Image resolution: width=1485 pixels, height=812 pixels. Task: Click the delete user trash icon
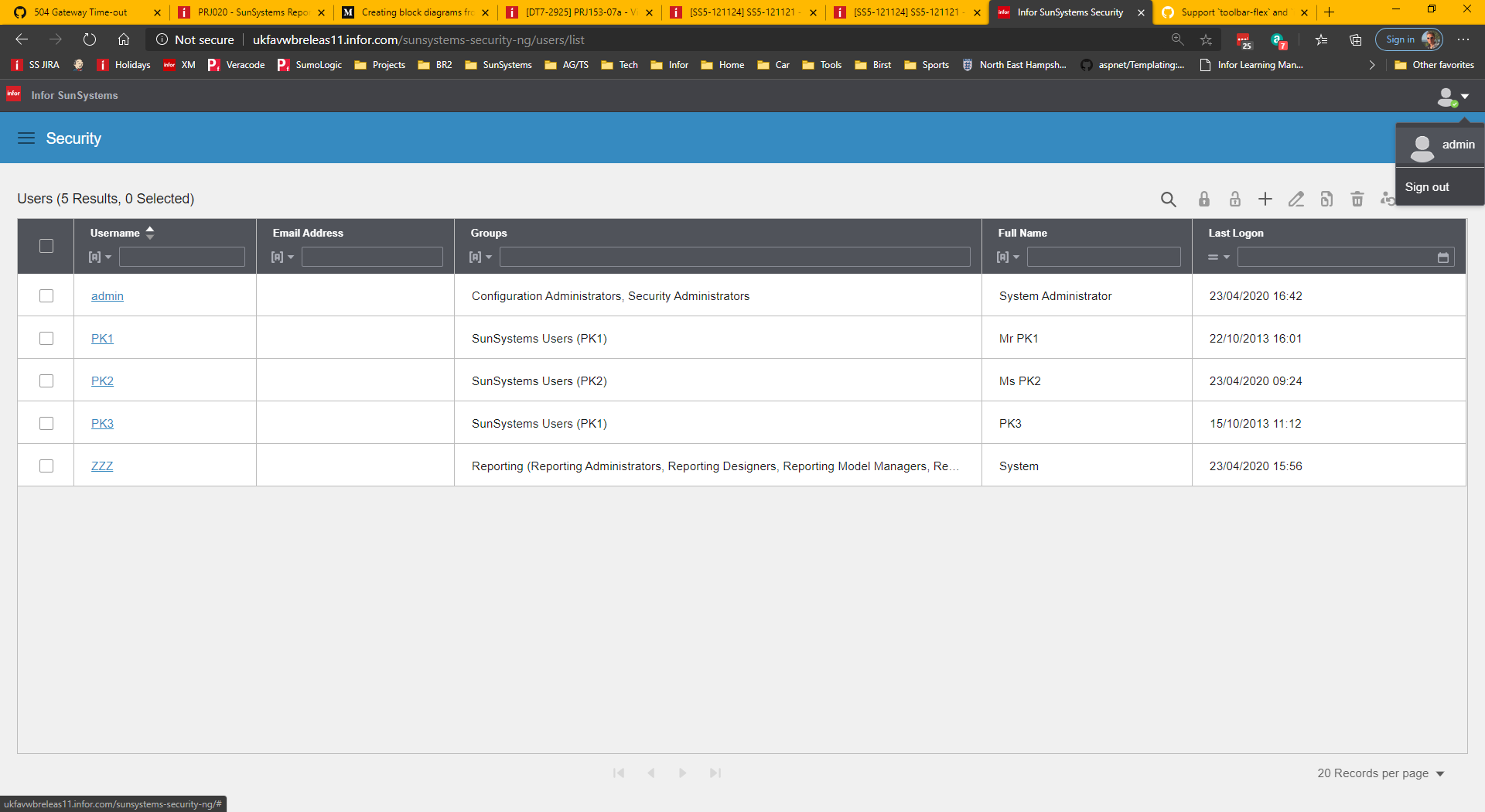1357,200
